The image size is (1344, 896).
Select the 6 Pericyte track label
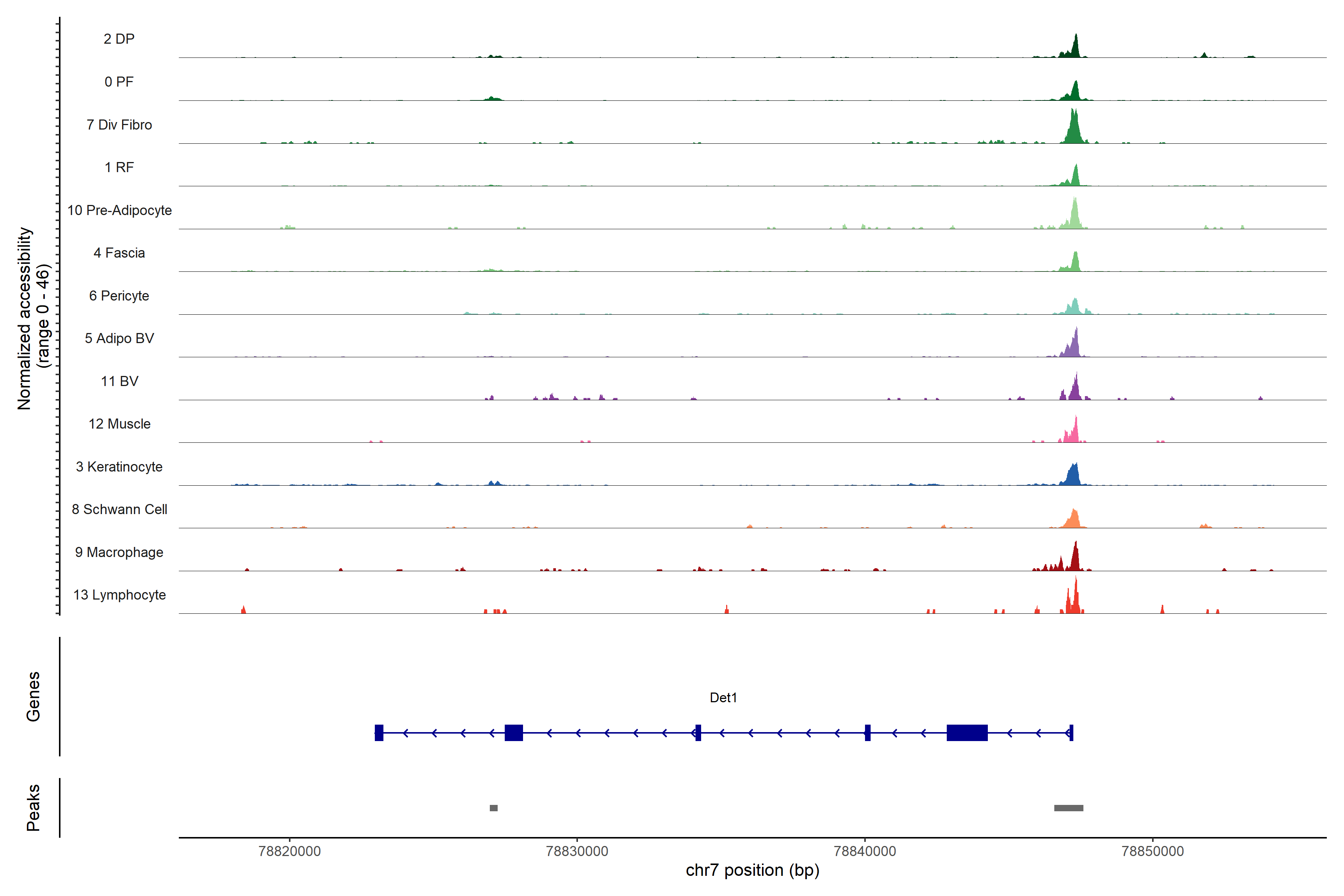[119, 295]
